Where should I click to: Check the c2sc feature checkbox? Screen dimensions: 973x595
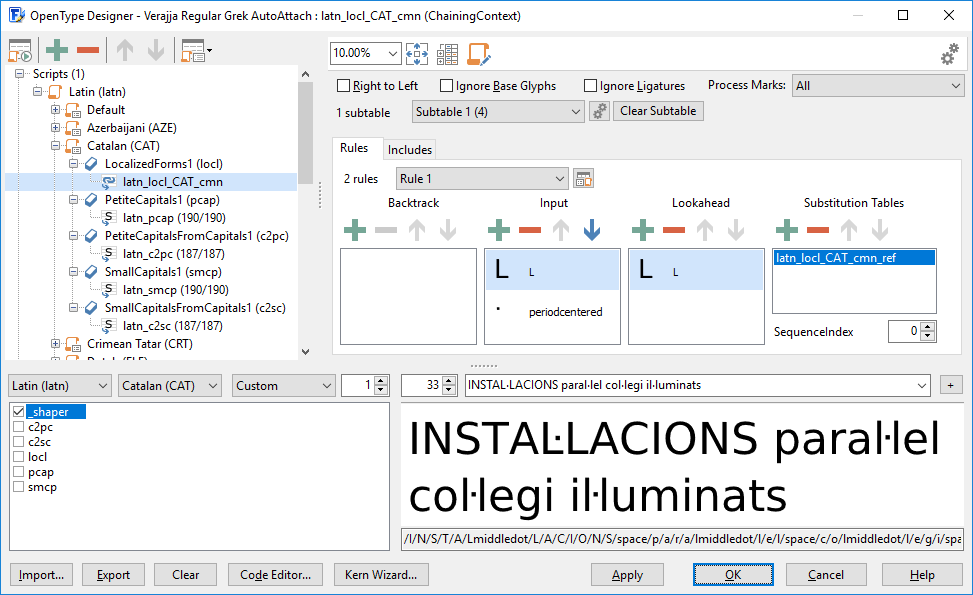tap(19, 442)
